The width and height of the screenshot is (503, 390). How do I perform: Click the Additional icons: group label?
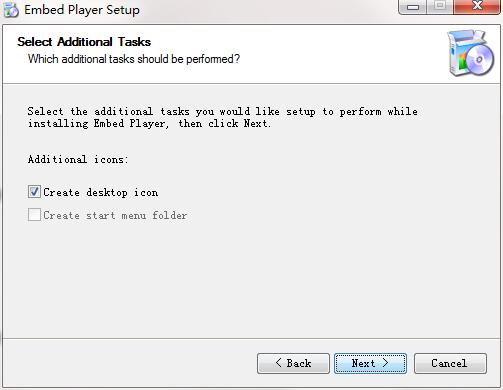pyautogui.click(x=78, y=159)
